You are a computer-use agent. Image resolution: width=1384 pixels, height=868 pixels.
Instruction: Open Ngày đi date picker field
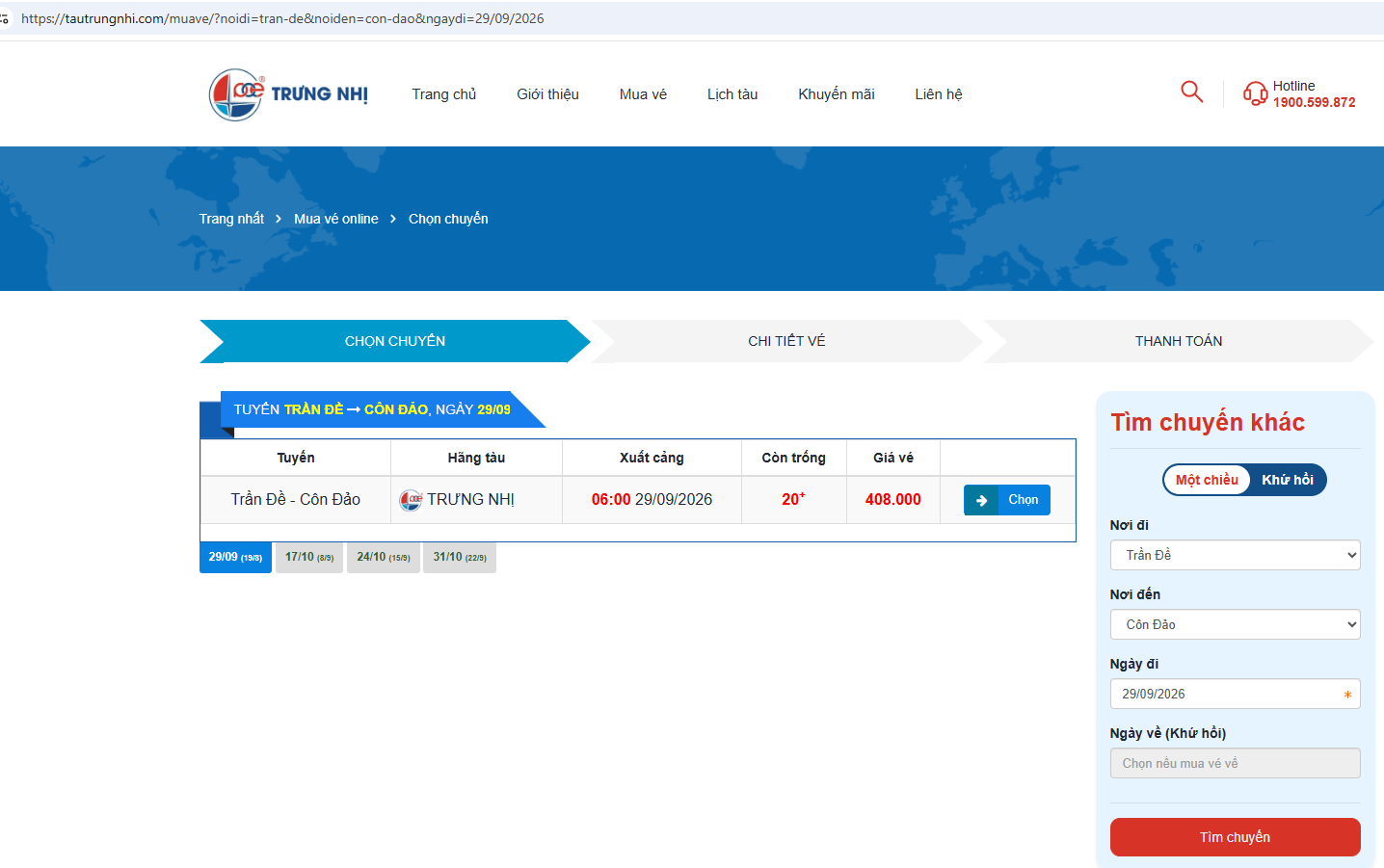point(1235,694)
